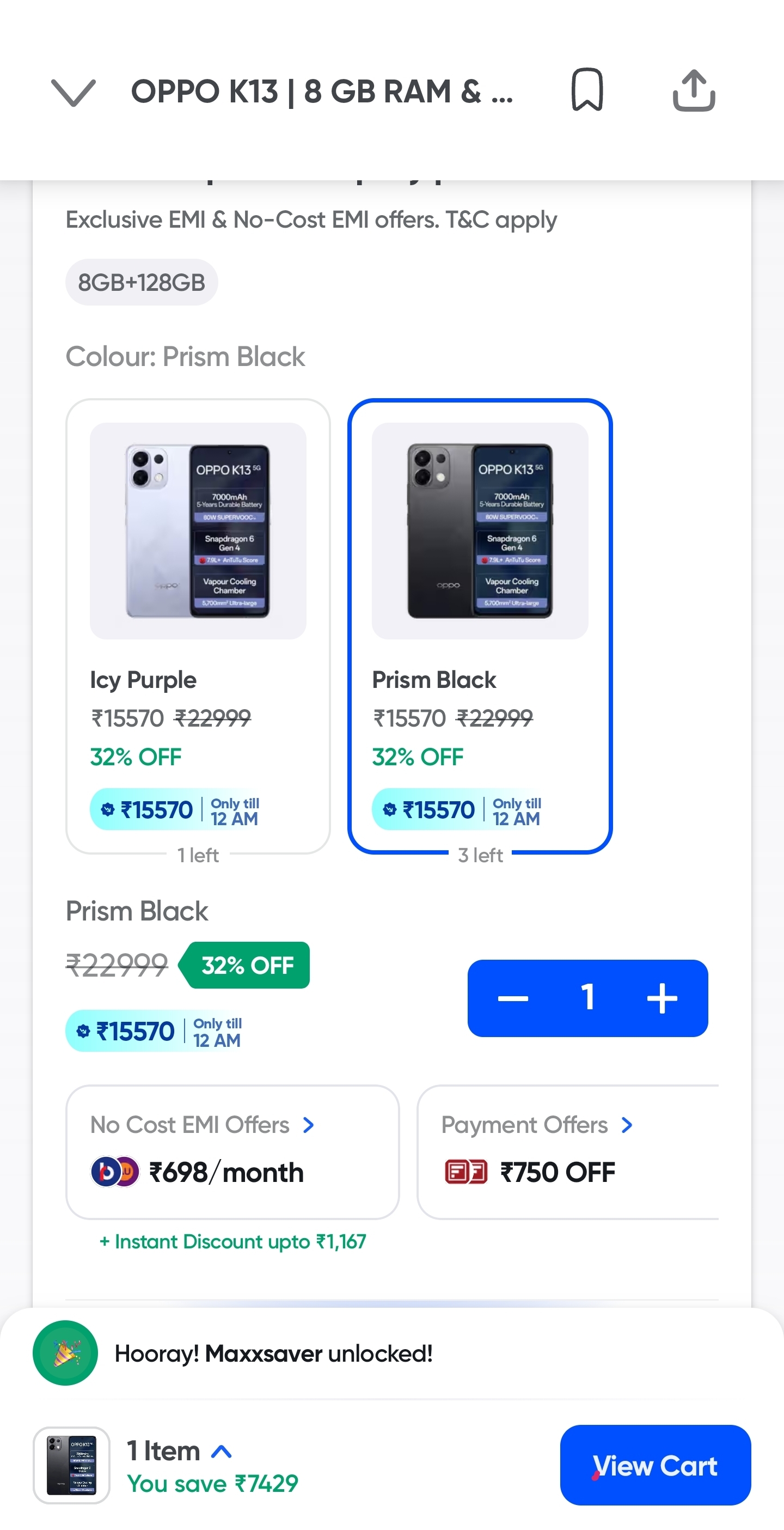Viewport: 784px width, 1530px height.
Task: Tap the No Cost EMI bank logos icon
Action: click(x=114, y=1172)
